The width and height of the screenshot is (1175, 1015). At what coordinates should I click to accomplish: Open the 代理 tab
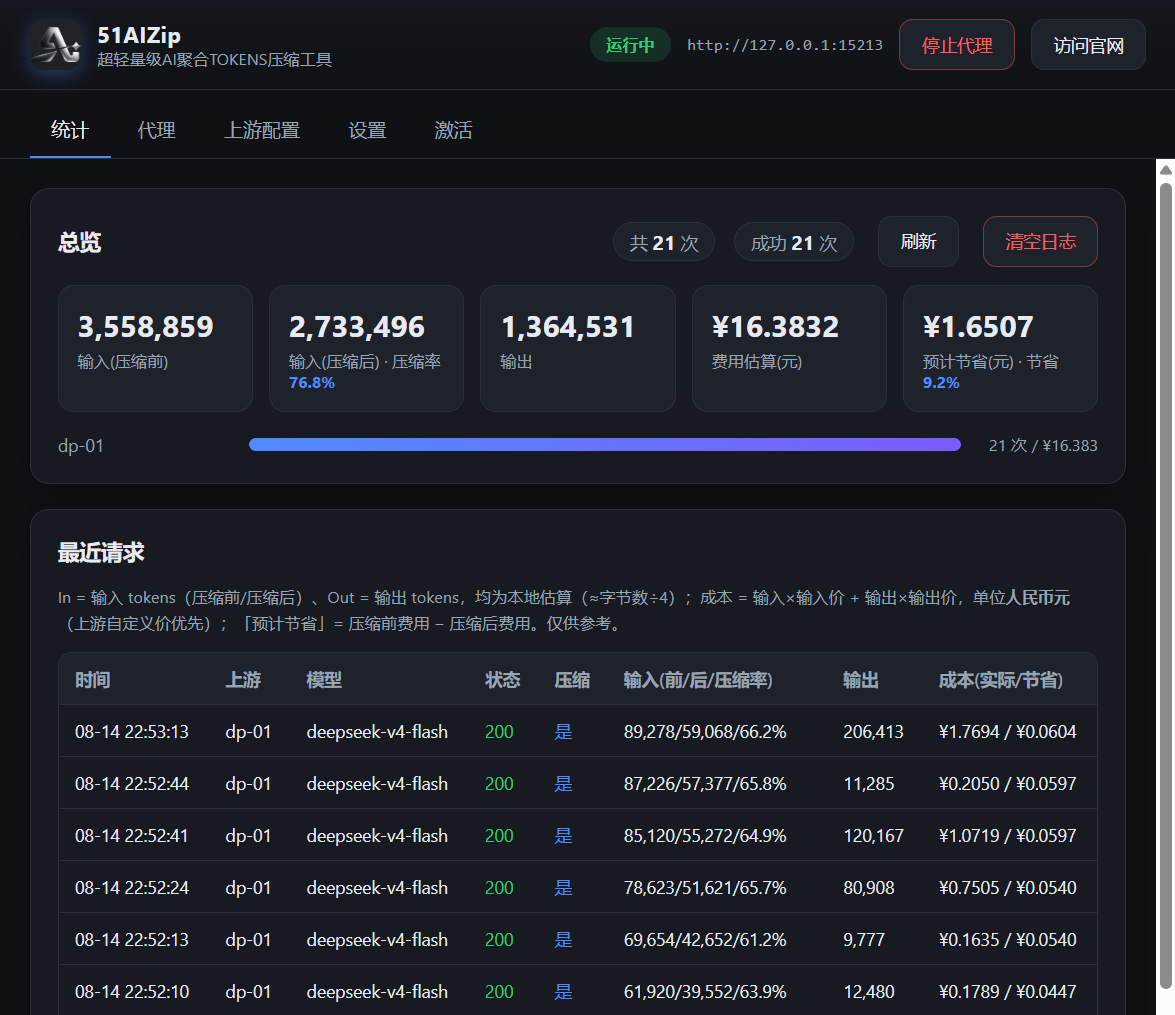[156, 130]
